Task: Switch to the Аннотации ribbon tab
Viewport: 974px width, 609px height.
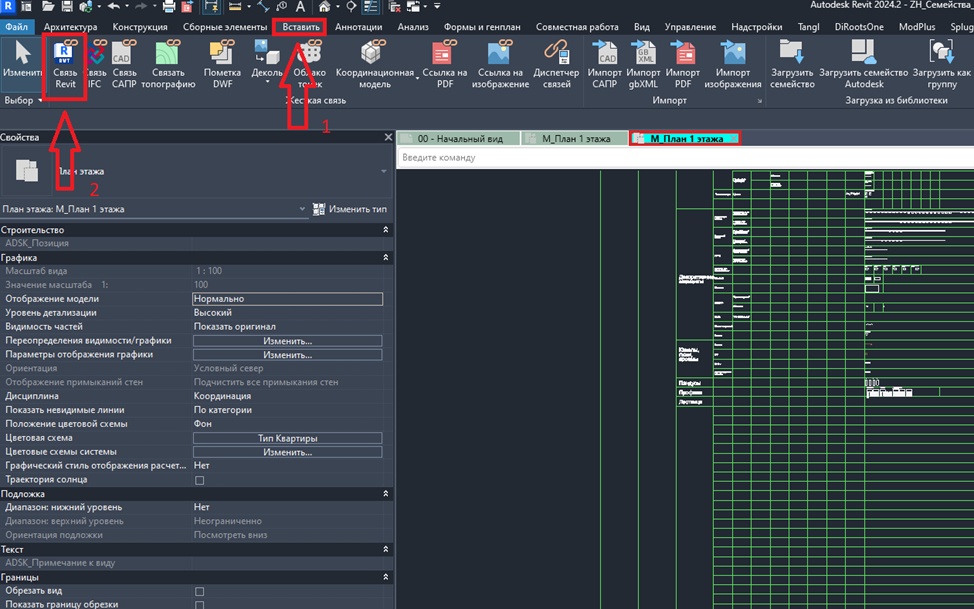Action: tap(358, 27)
